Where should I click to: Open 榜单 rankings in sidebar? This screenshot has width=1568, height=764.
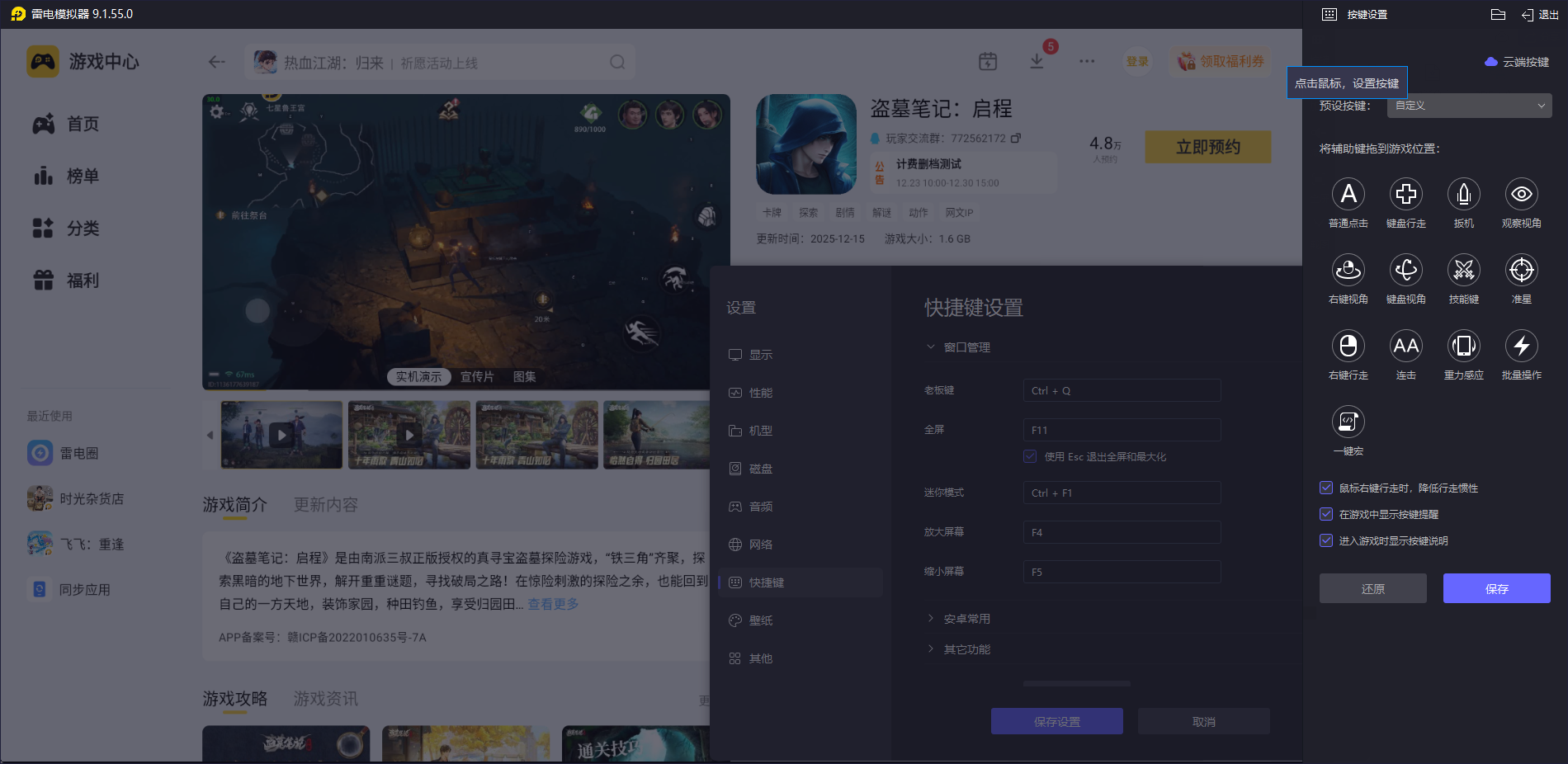point(66,176)
